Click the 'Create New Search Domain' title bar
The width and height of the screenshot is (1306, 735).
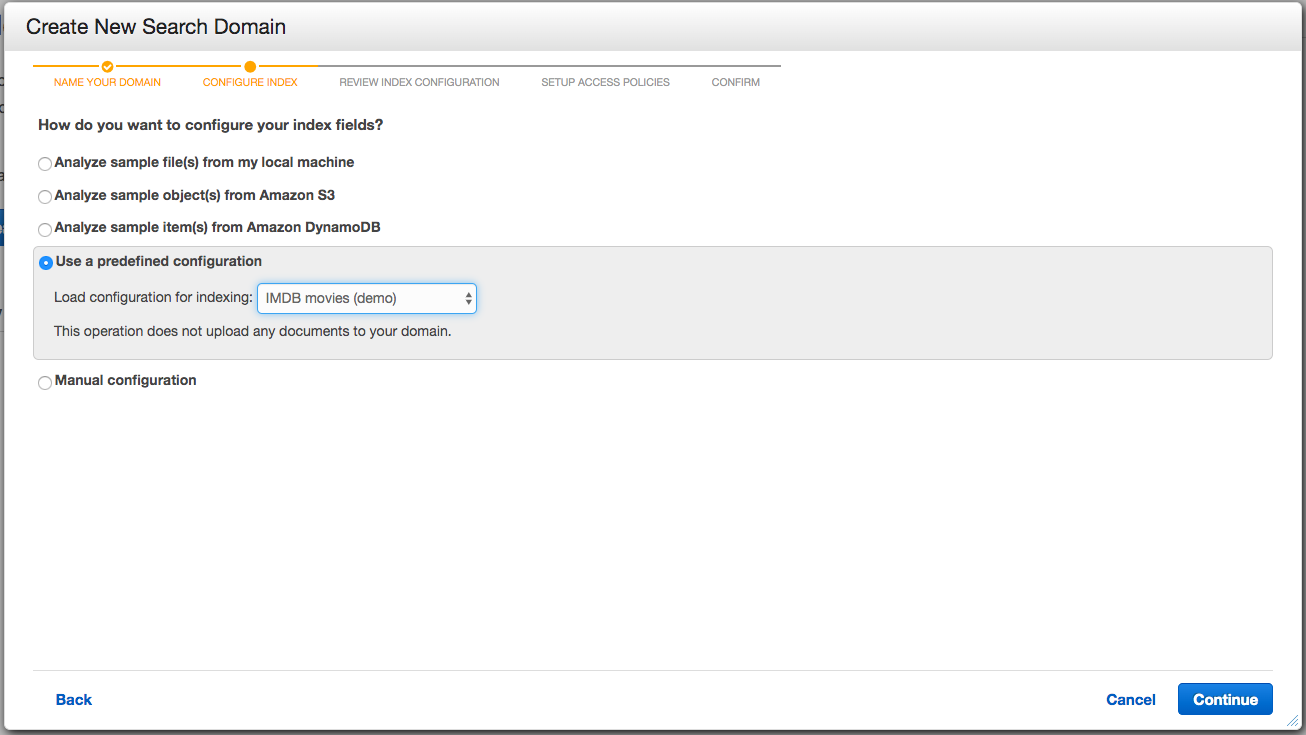coord(156,27)
